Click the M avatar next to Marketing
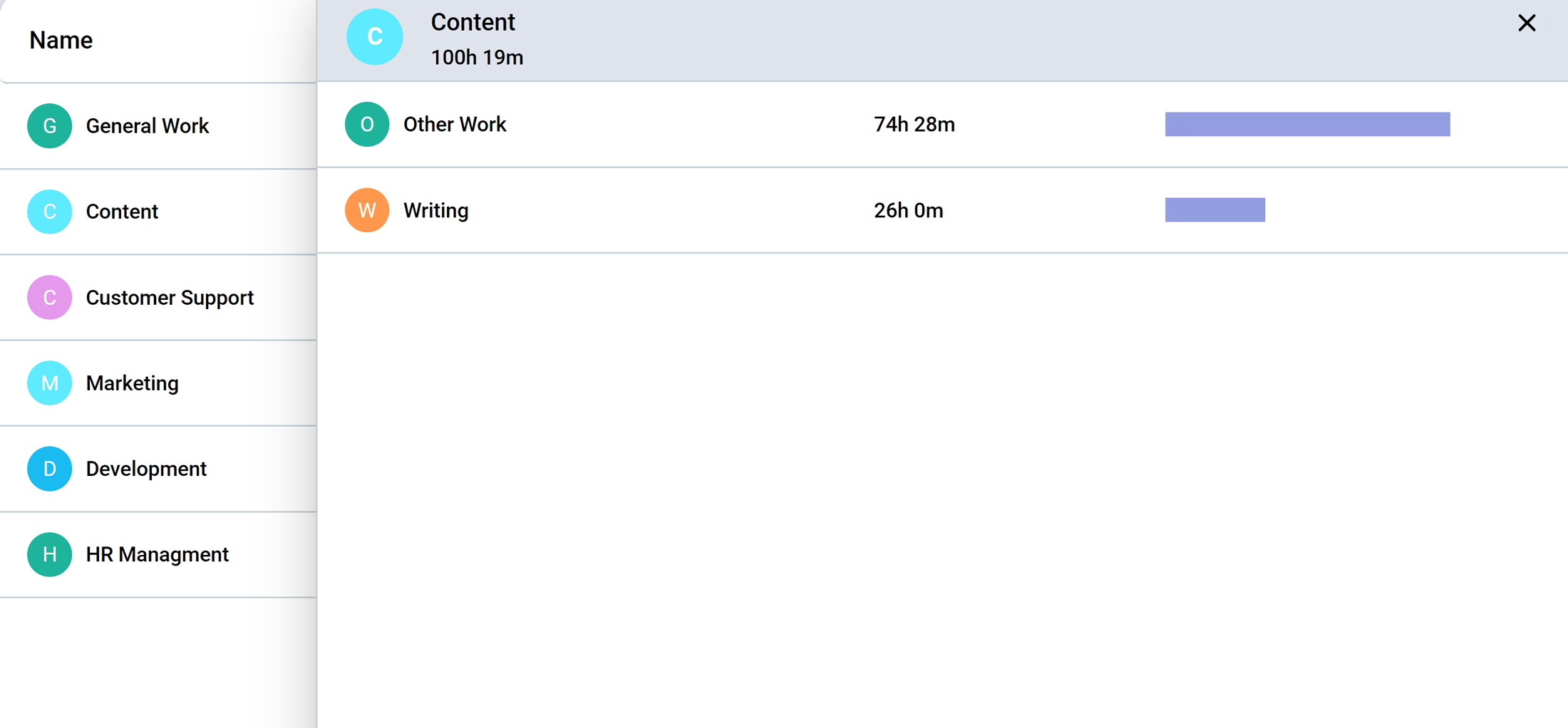The height and width of the screenshot is (728, 1568). coord(49,383)
